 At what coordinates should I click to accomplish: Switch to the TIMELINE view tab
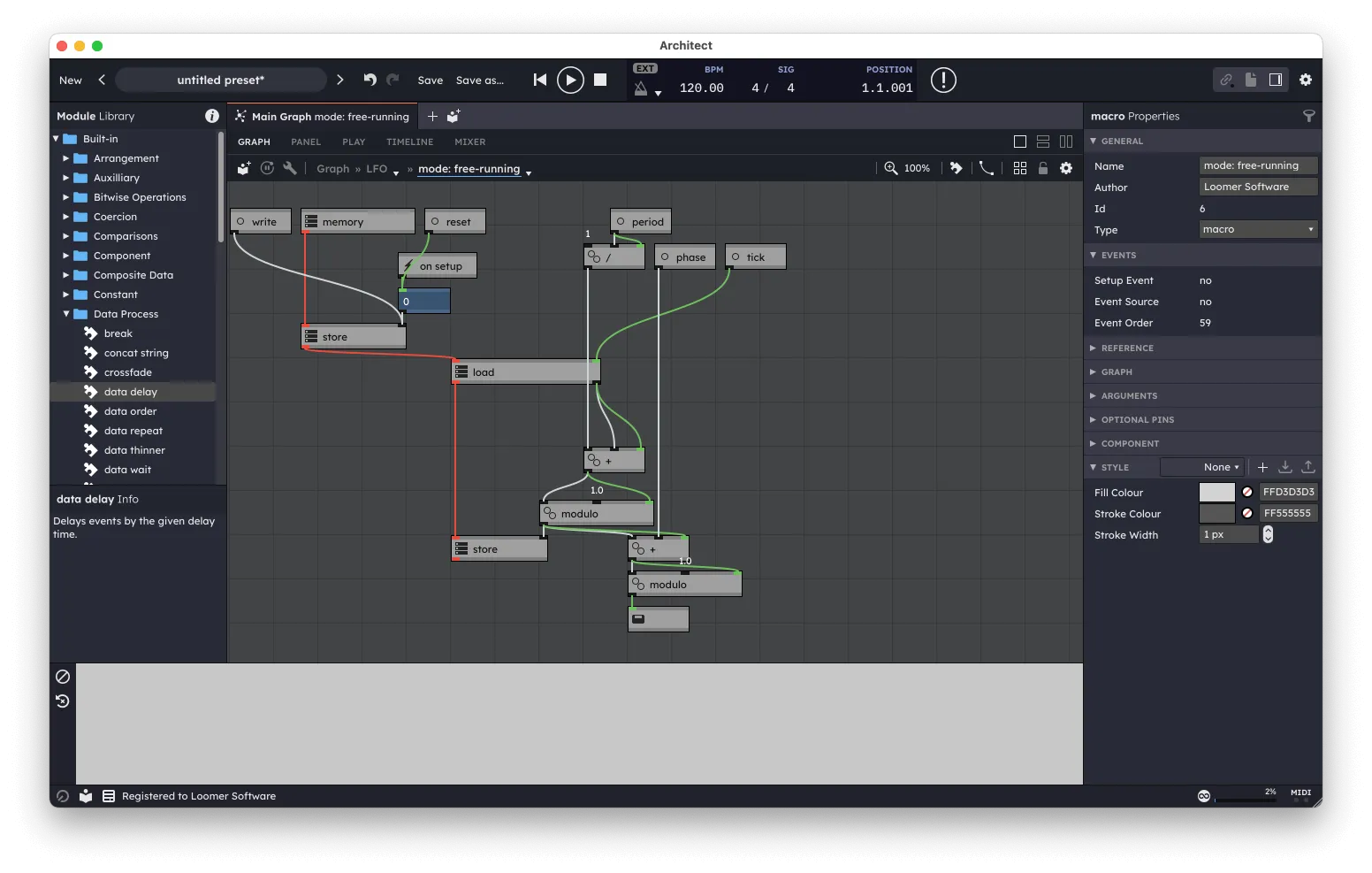[x=410, y=142]
